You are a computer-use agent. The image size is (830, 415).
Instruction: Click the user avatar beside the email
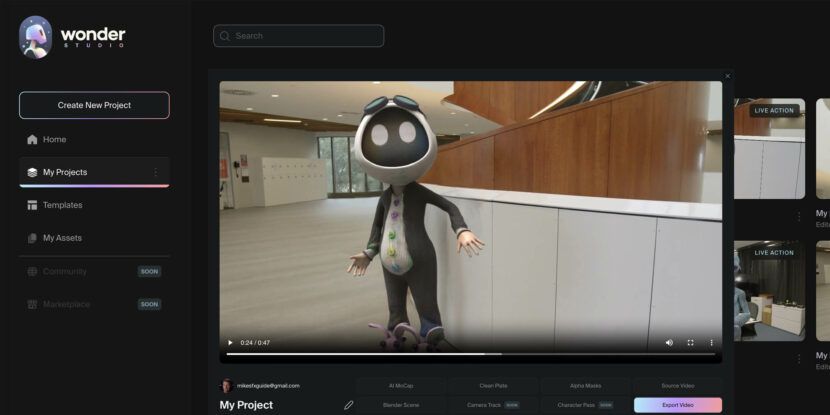(x=227, y=385)
